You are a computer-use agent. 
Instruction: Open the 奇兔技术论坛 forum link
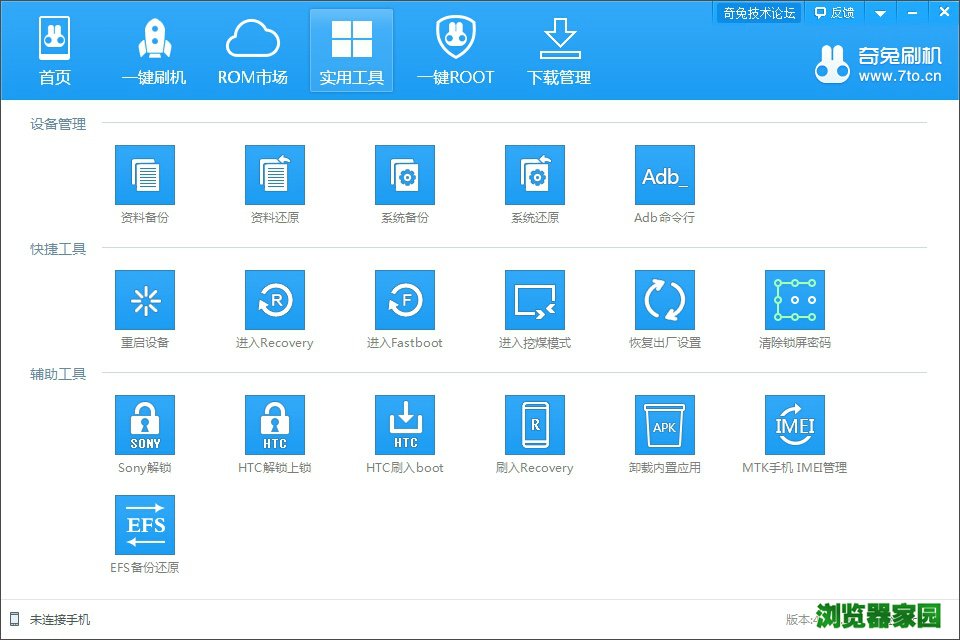[x=758, y=12]
